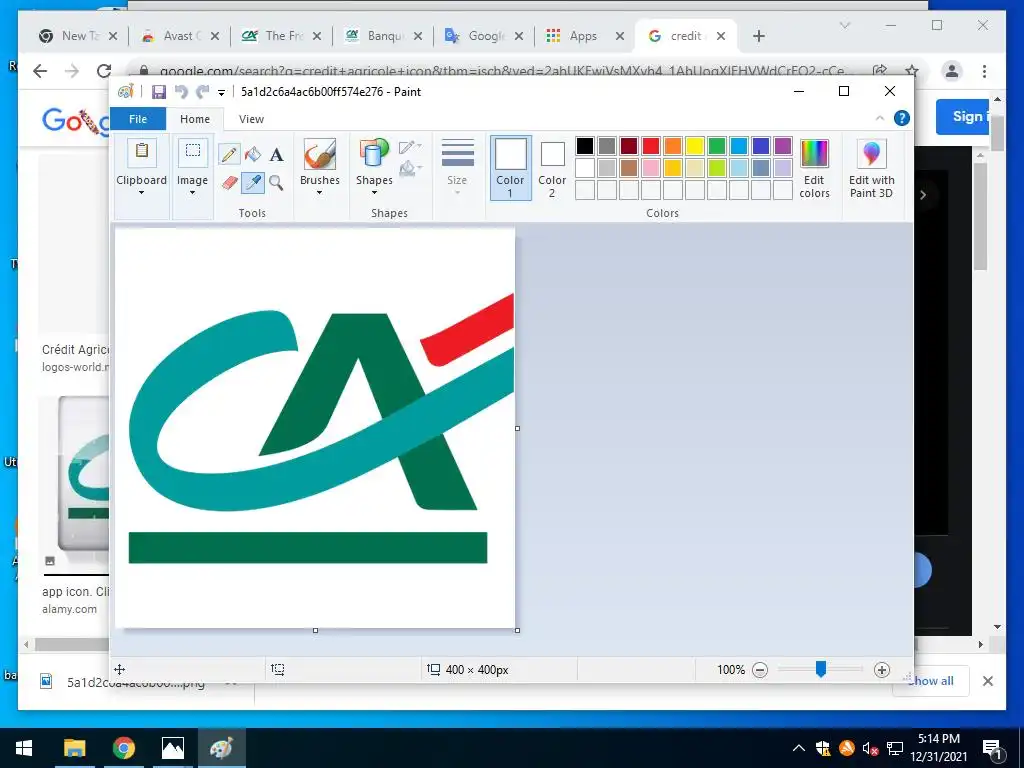Click the muted volume tray icon
The width and height of the screenshot is (1024, 768).
coord(870,748)
